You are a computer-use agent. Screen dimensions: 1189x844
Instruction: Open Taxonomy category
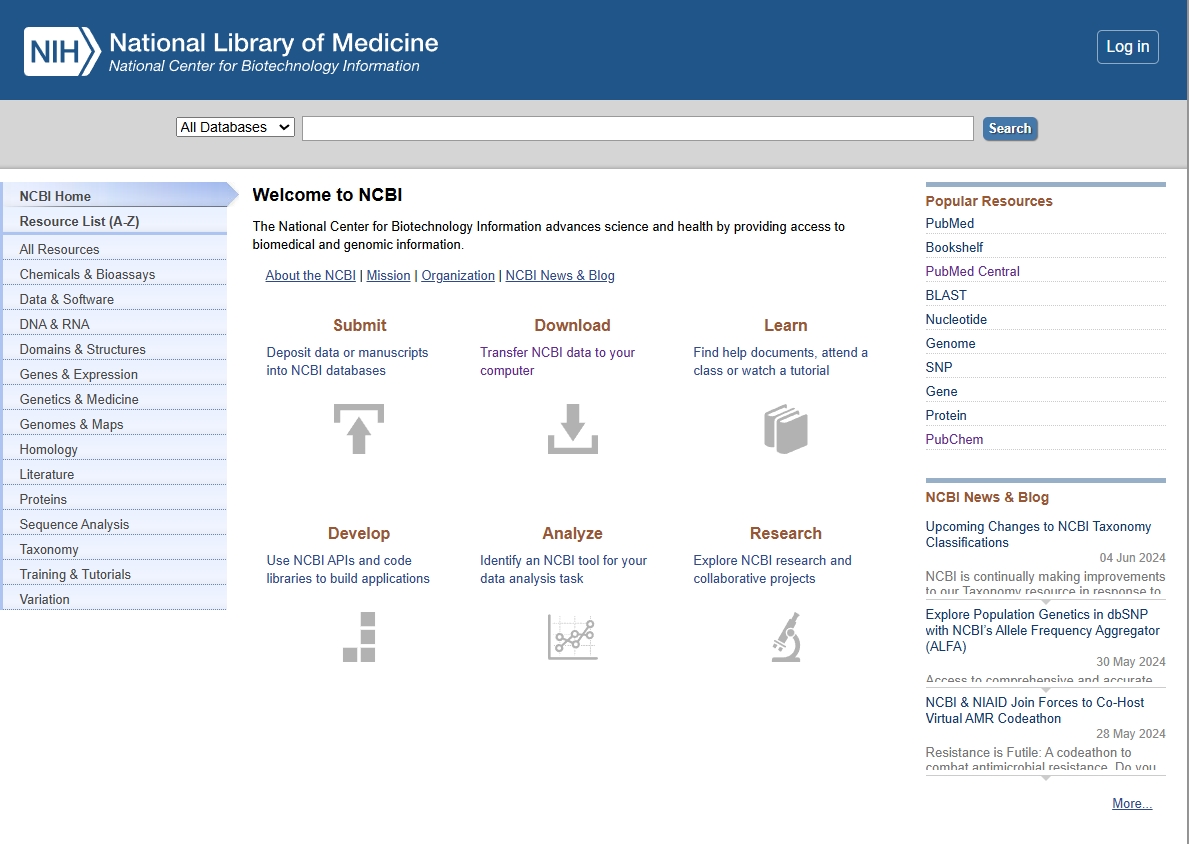114,550
